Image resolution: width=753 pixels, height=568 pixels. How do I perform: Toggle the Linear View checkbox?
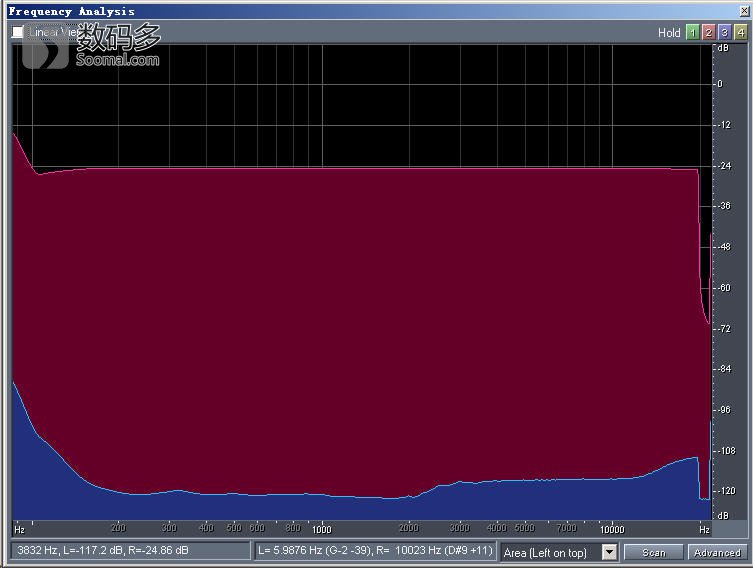pos(18,32)
